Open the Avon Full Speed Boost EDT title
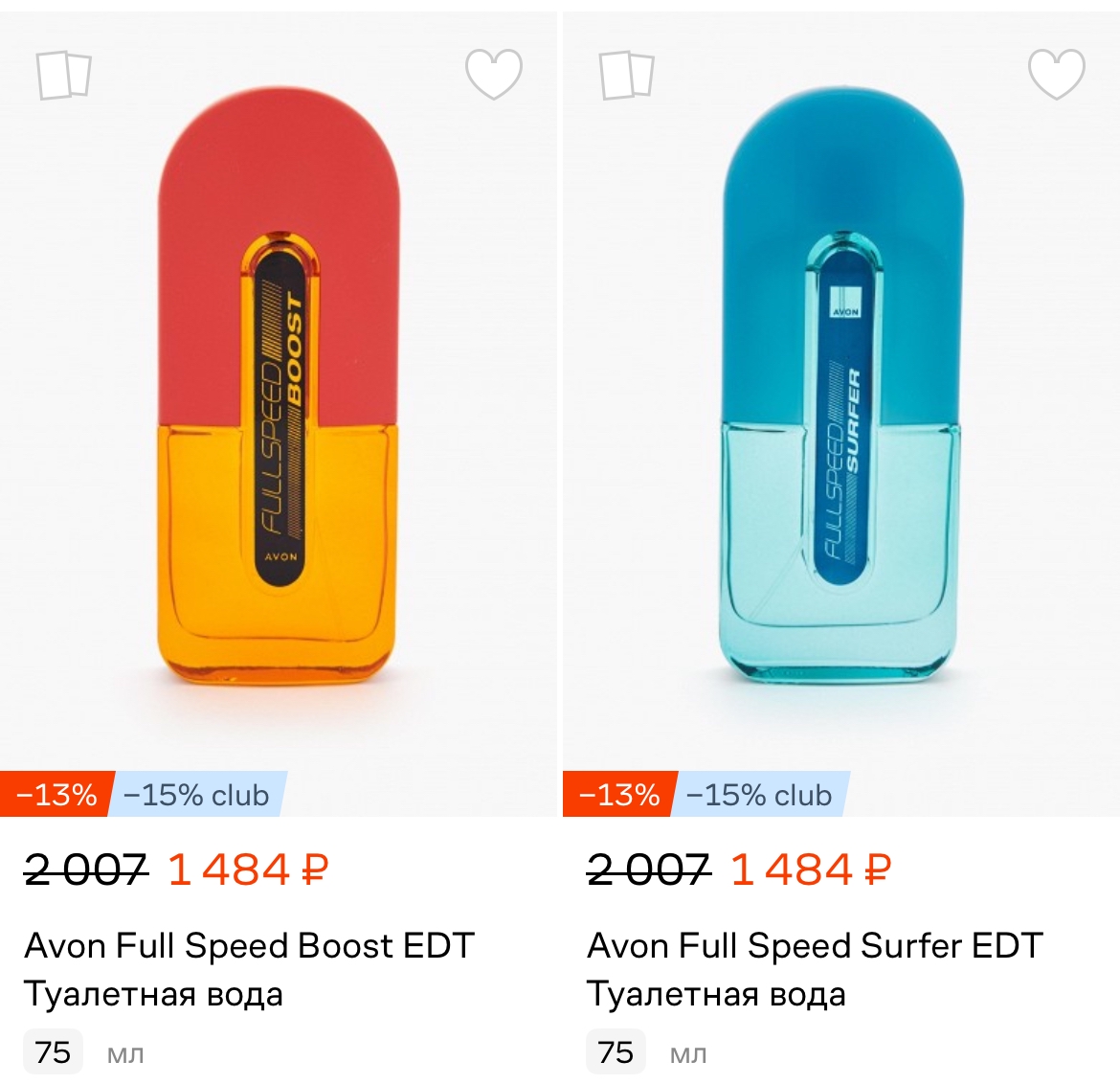Screen dimensions: 1120x1084 pyautogui.click(x=249, y=945)
